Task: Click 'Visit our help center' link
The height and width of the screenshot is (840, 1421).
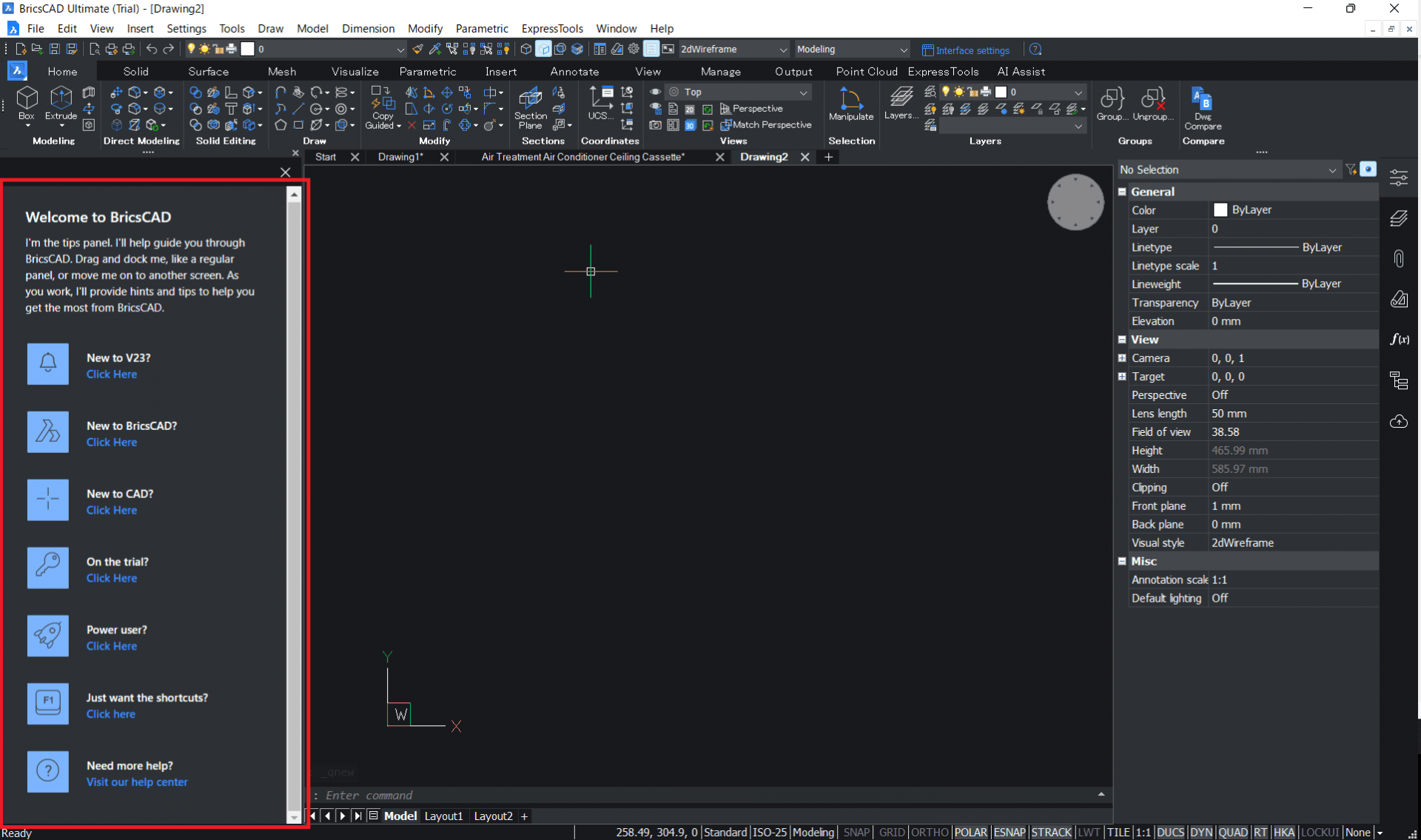Action: (x=137, y=782)
